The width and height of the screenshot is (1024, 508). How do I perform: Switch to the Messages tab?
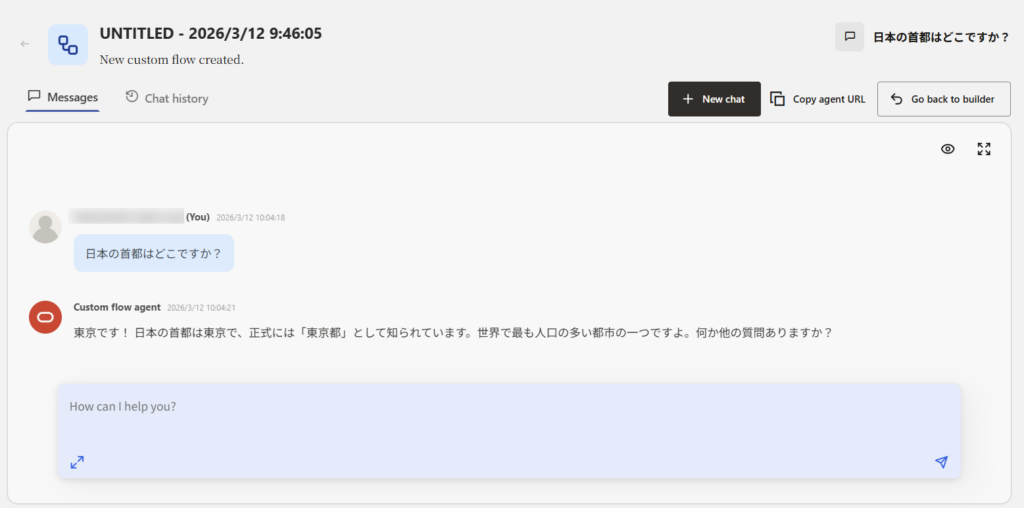[62, 98]
